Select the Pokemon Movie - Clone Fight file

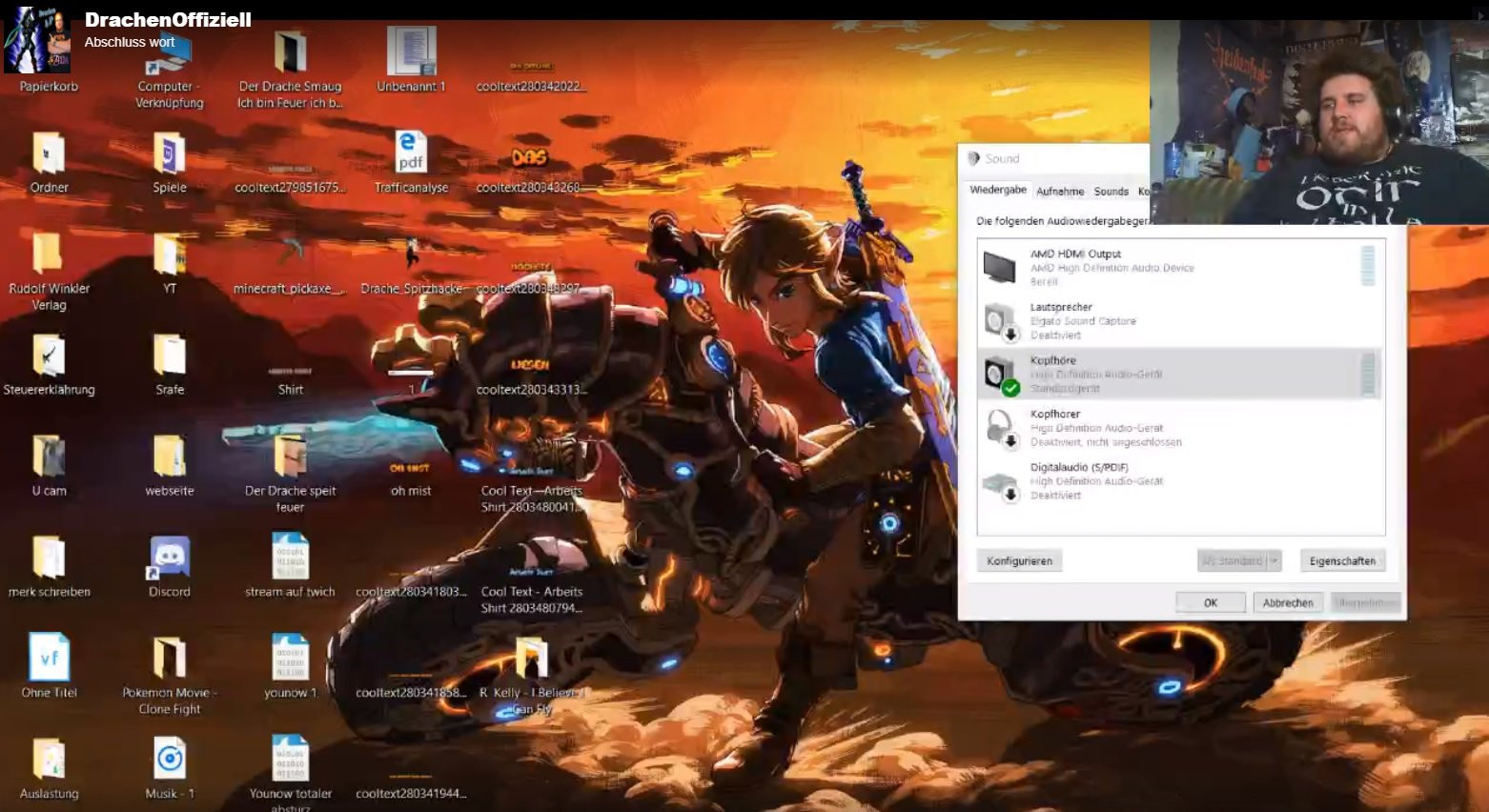pyautogui.click(x=170, y=675)
